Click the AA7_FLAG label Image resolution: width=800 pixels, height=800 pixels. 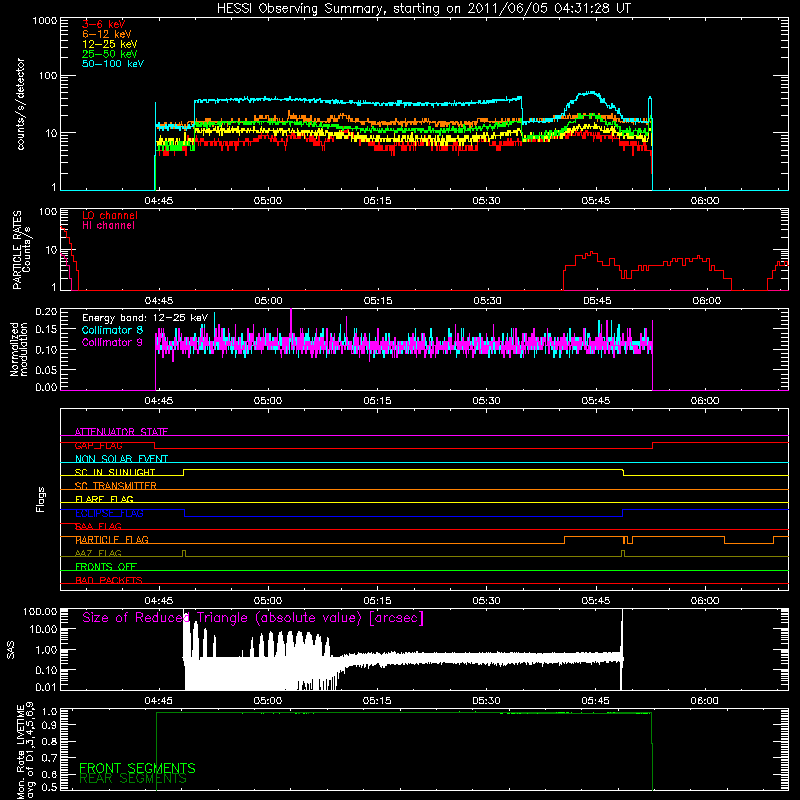coord(98,553)
